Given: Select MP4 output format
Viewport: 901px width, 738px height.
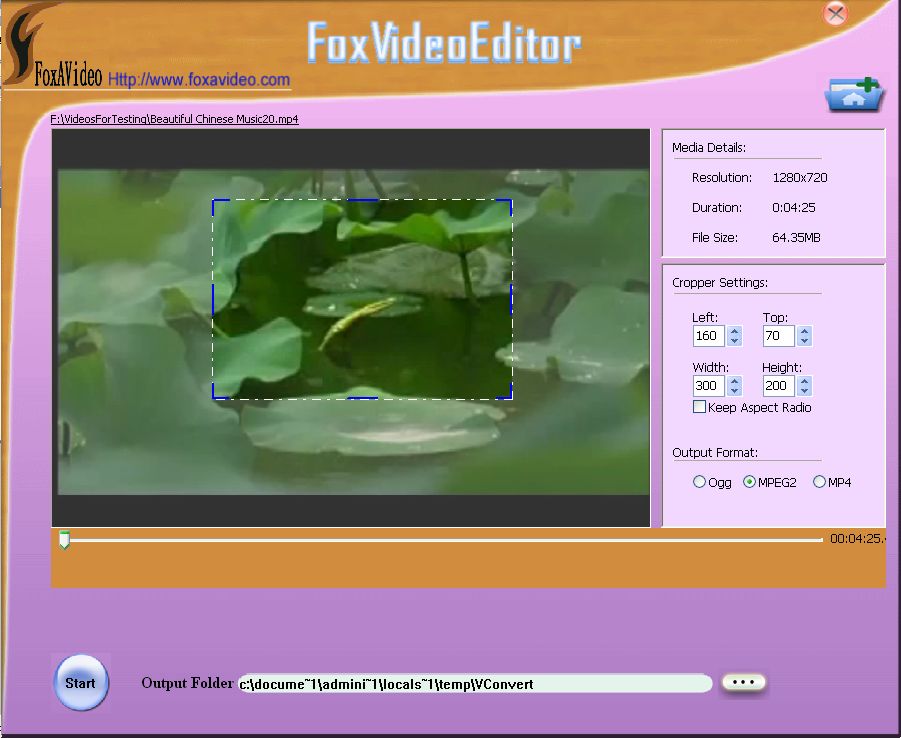Looking at the screenshot, I should point(819,482).
